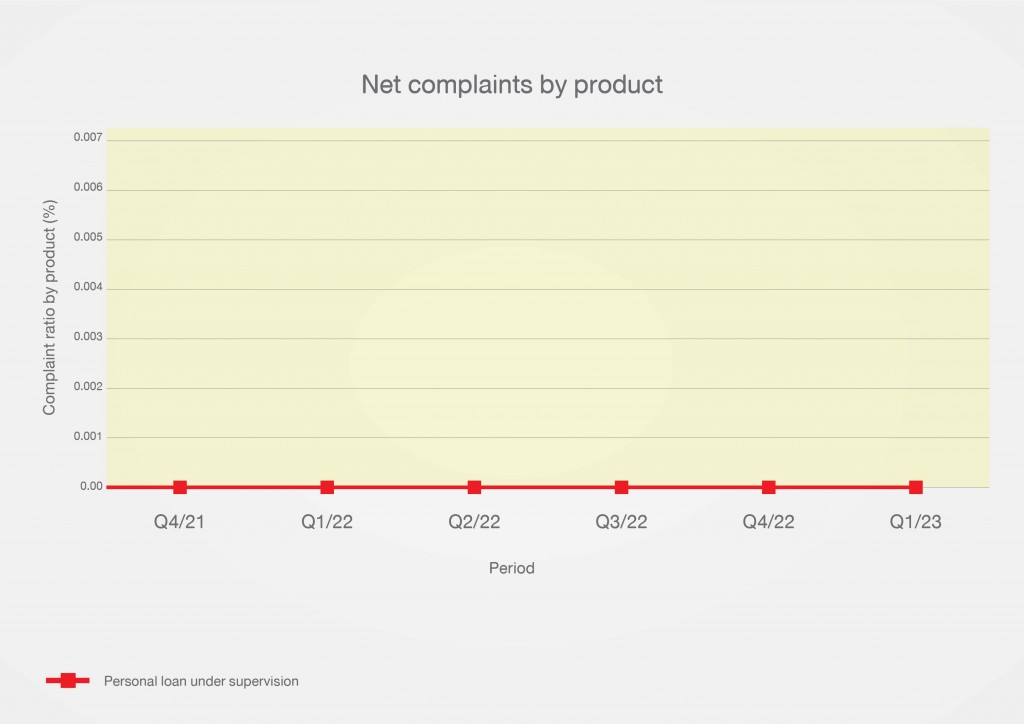Screen dimensions: 1024x724
Task: Select the Q4/21 axis label
Action: point(180,523)
